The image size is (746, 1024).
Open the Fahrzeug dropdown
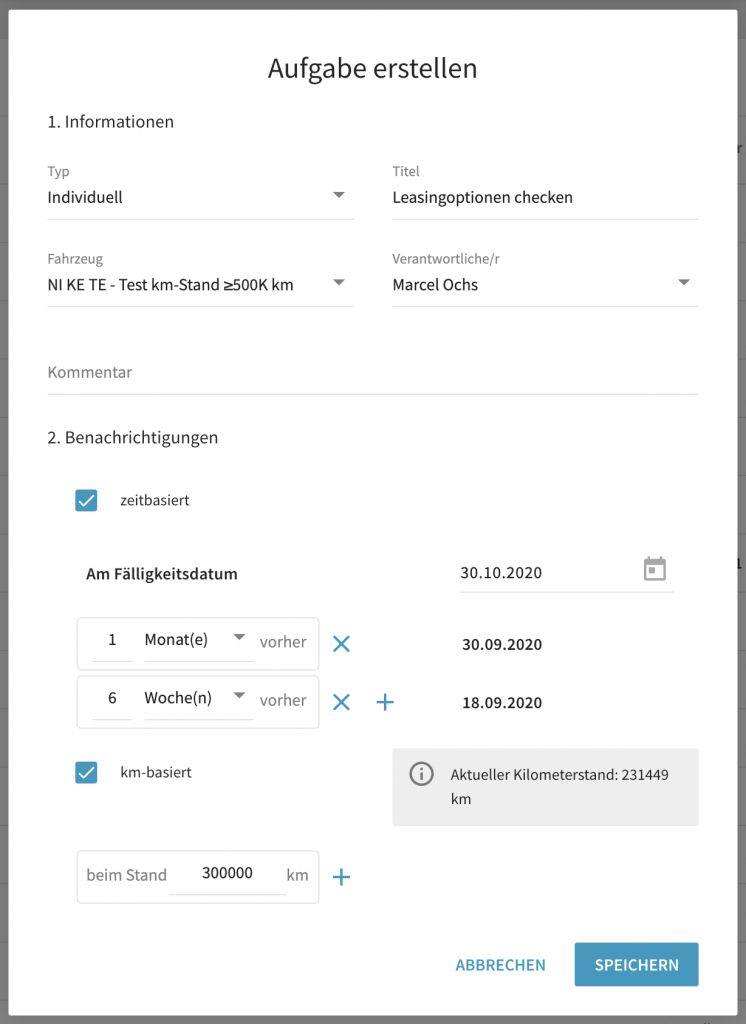(x=200, y=284)
